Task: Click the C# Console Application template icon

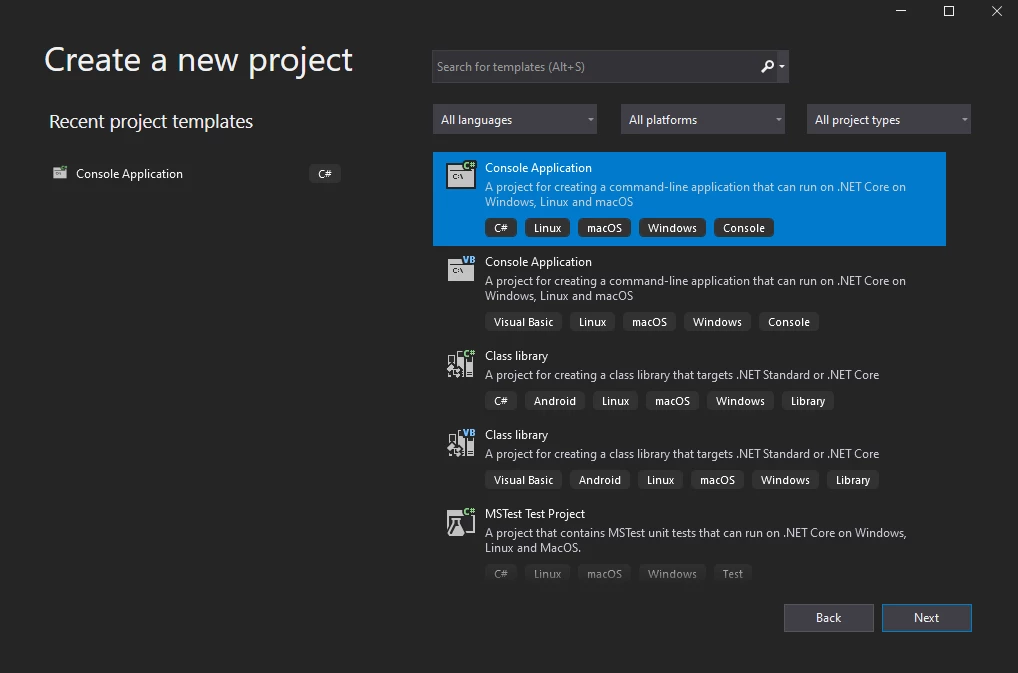Action: click(x=461, y=175)
